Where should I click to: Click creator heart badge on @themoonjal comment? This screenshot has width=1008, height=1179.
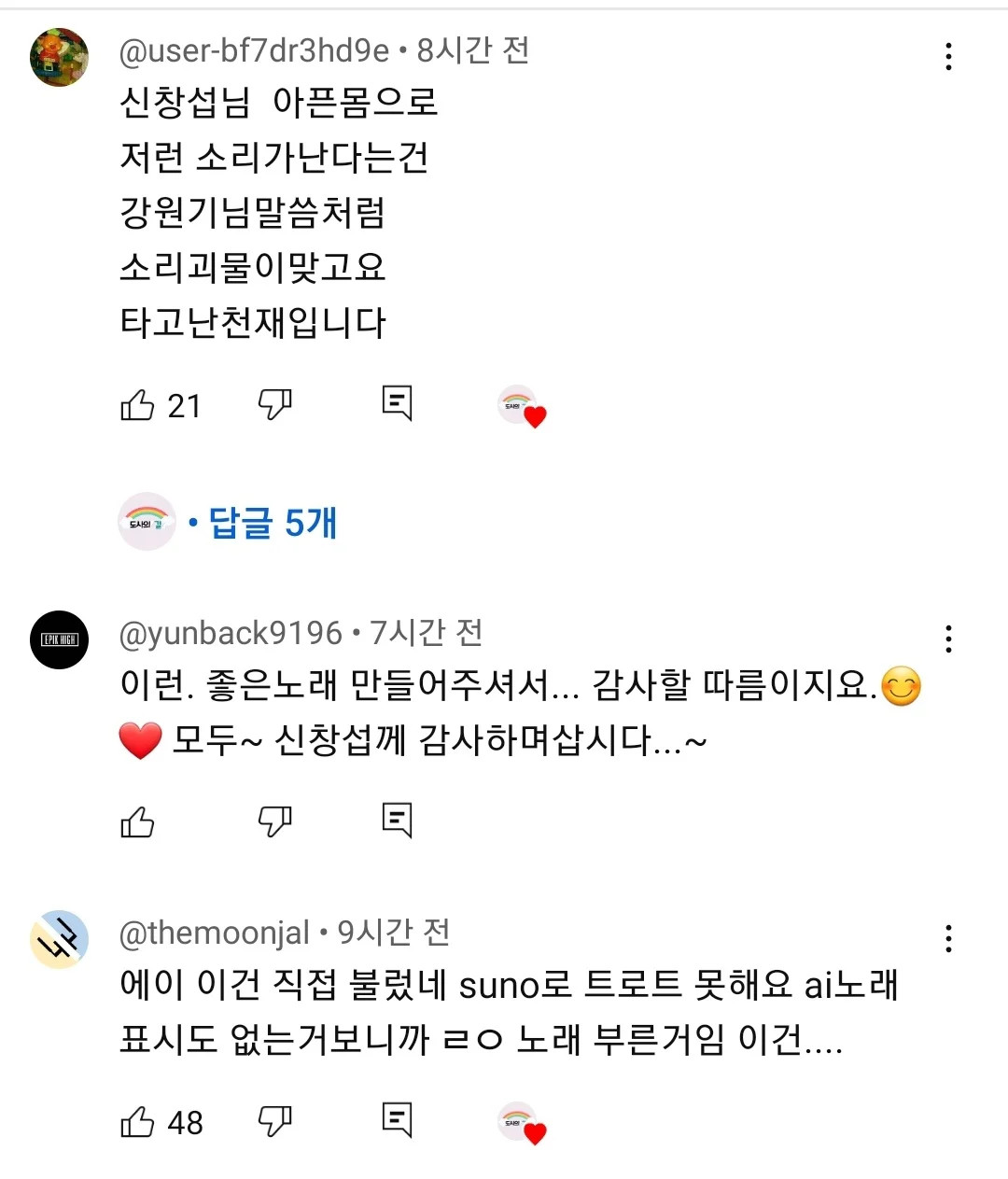point(523,1123)
